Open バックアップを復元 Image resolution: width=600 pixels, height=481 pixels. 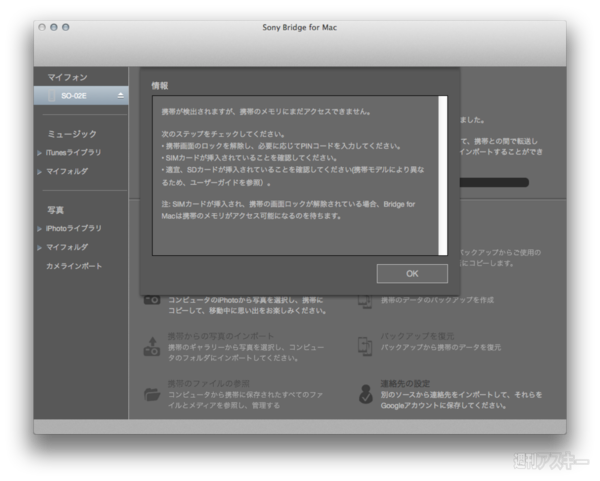[x=417, y=336]
